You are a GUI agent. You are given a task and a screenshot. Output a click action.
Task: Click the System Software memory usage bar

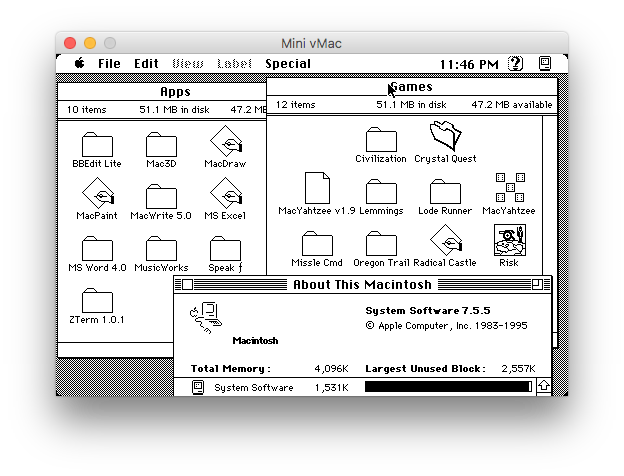coord(448,386)
